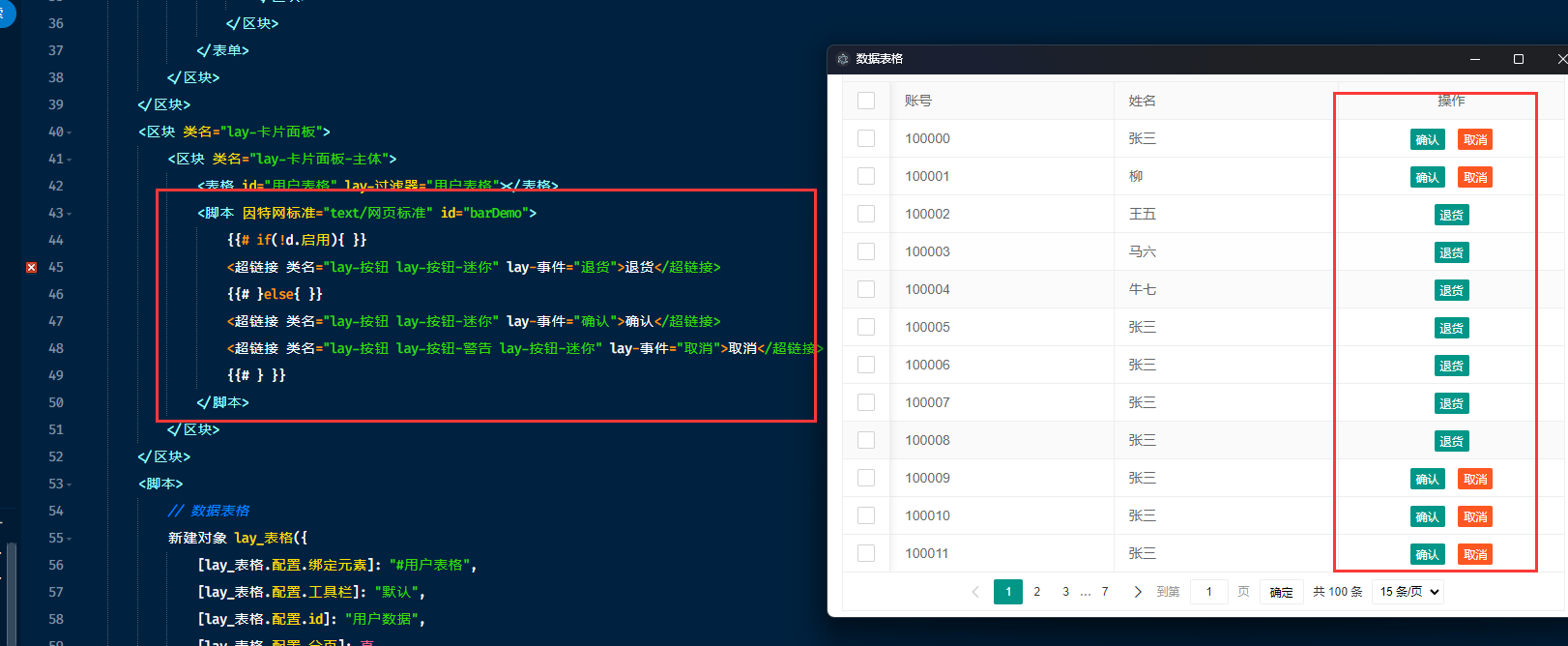Click the pagination ellipsis between 3 and 7

(1086, 592)
